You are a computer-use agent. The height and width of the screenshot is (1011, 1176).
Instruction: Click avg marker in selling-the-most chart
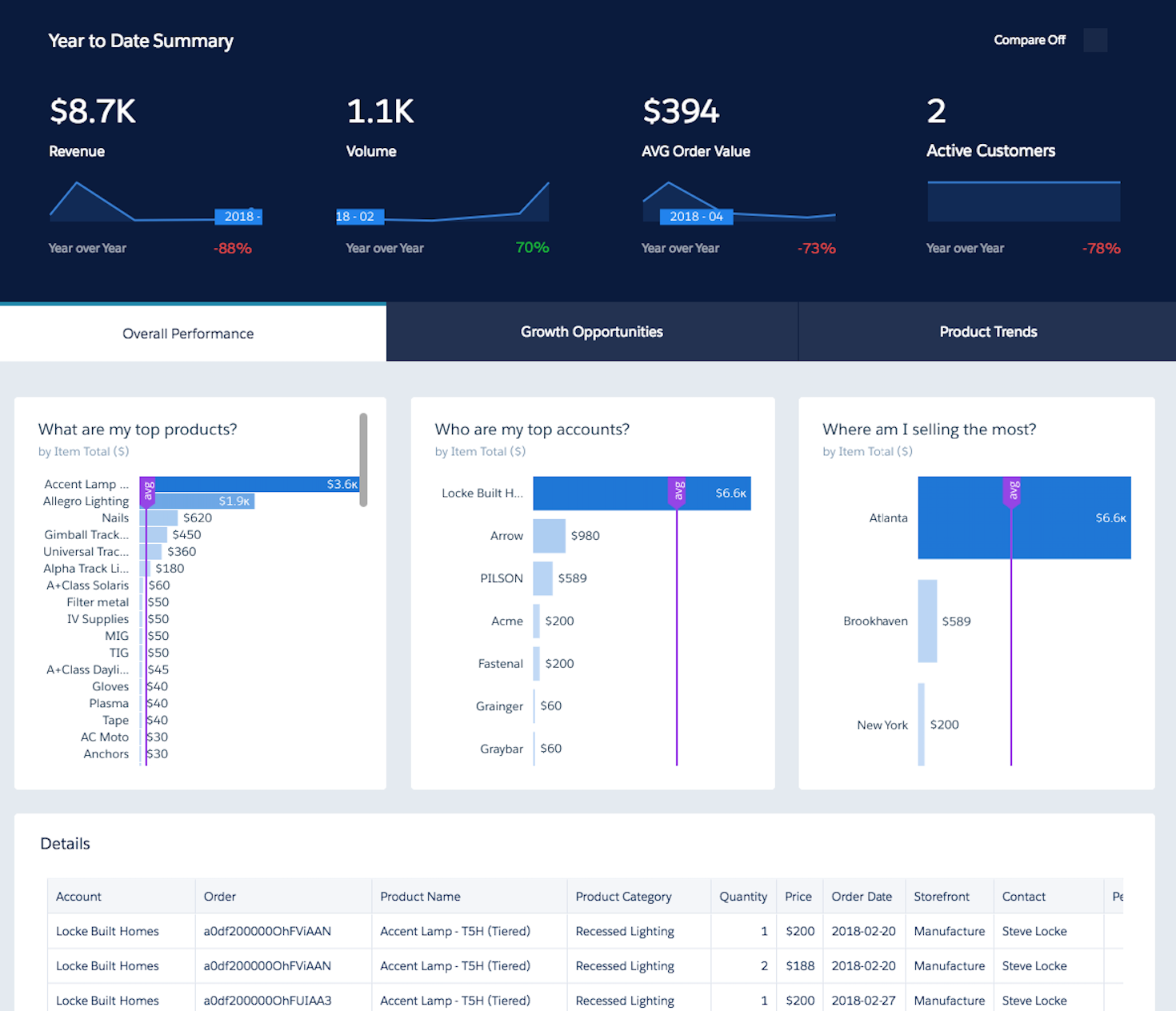(x=1011, y=491)
